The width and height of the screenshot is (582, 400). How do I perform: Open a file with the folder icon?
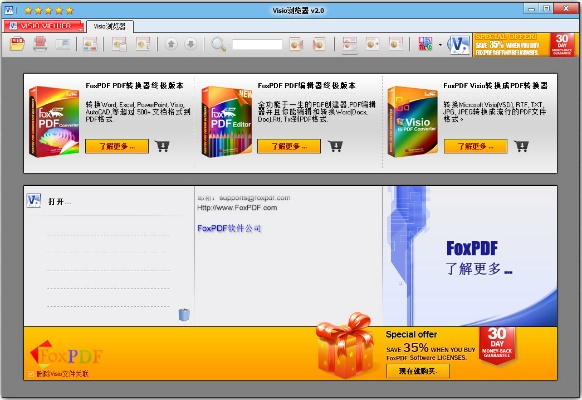[17, 44]
